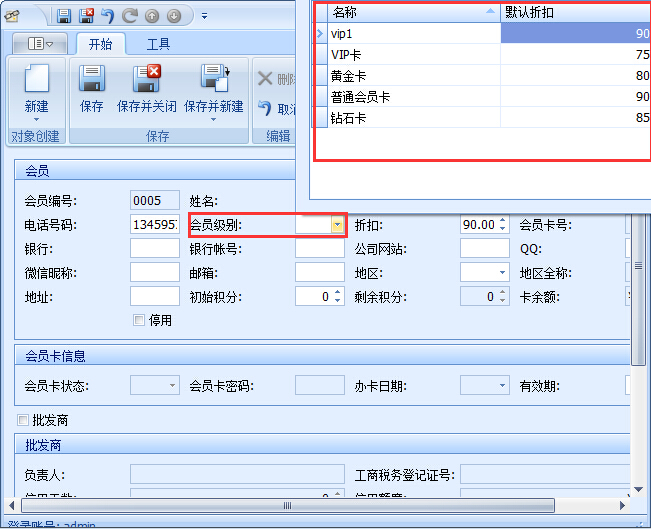Open the 会员级别 dropdown arrow
The width and height of the screenshot is (651, 529).
tap(337, 225)
